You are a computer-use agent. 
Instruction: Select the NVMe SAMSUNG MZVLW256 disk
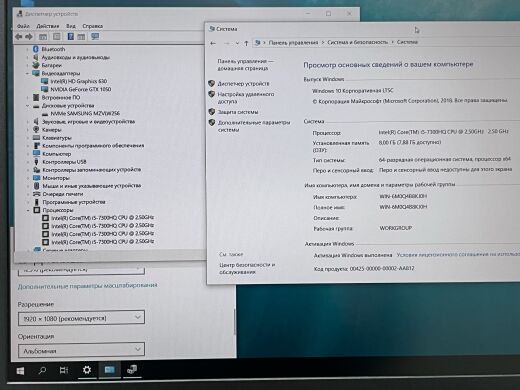click(85, 113)
